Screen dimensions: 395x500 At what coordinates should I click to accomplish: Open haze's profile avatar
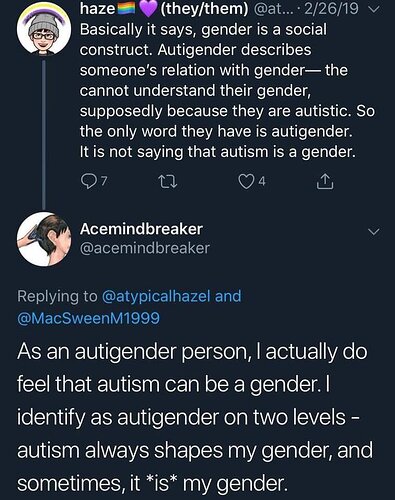44,28
